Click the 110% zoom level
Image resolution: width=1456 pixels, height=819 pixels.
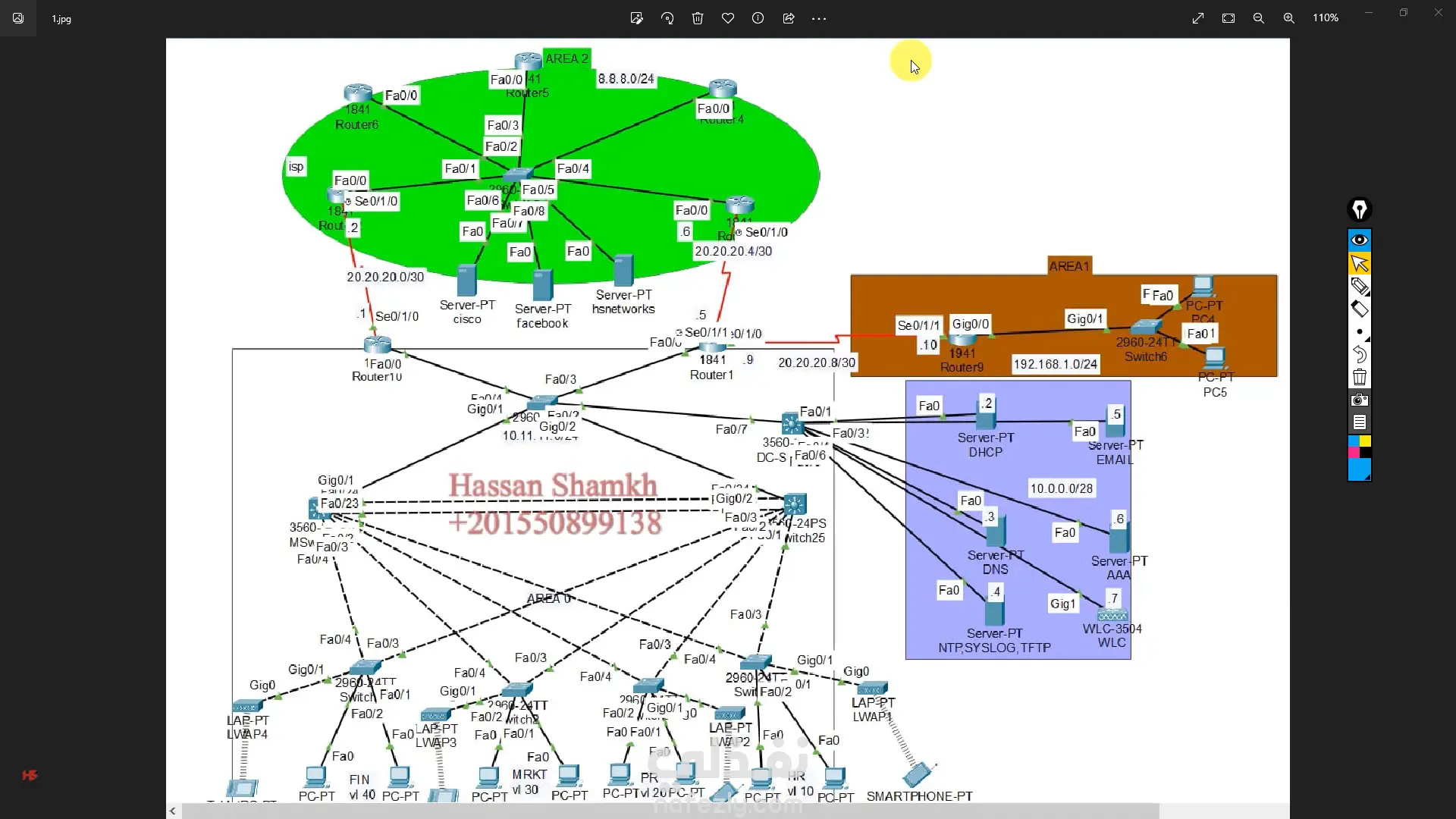tap(1326, 18)
